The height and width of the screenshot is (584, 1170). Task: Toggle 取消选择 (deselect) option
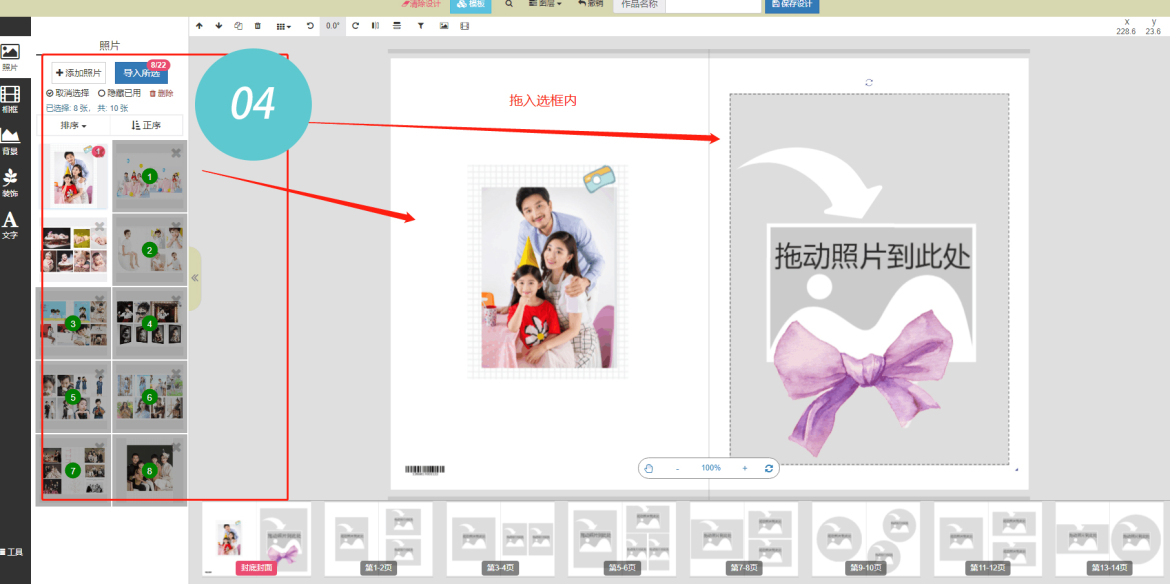[x=68, y=93]
